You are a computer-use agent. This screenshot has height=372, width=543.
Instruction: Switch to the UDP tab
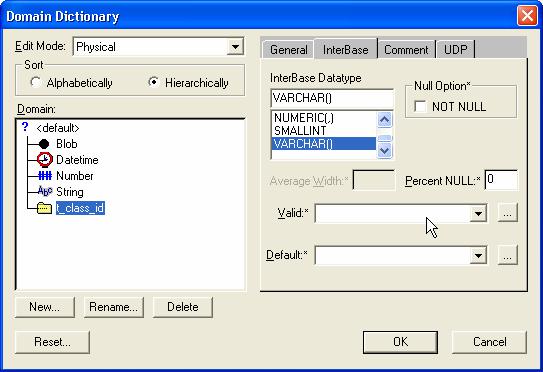click(x=455, y=50)
